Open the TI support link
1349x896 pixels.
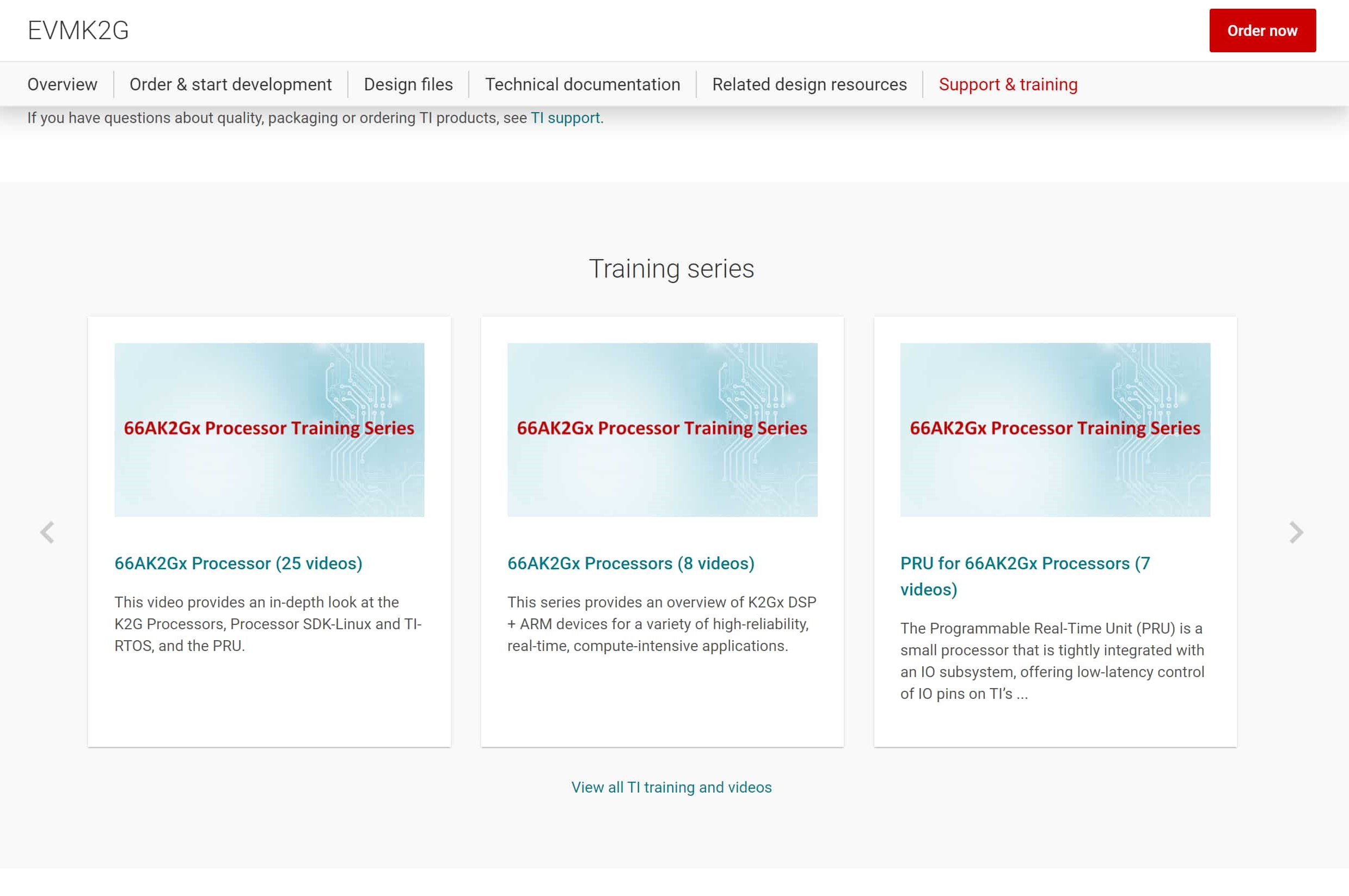(x=565, y=118)
